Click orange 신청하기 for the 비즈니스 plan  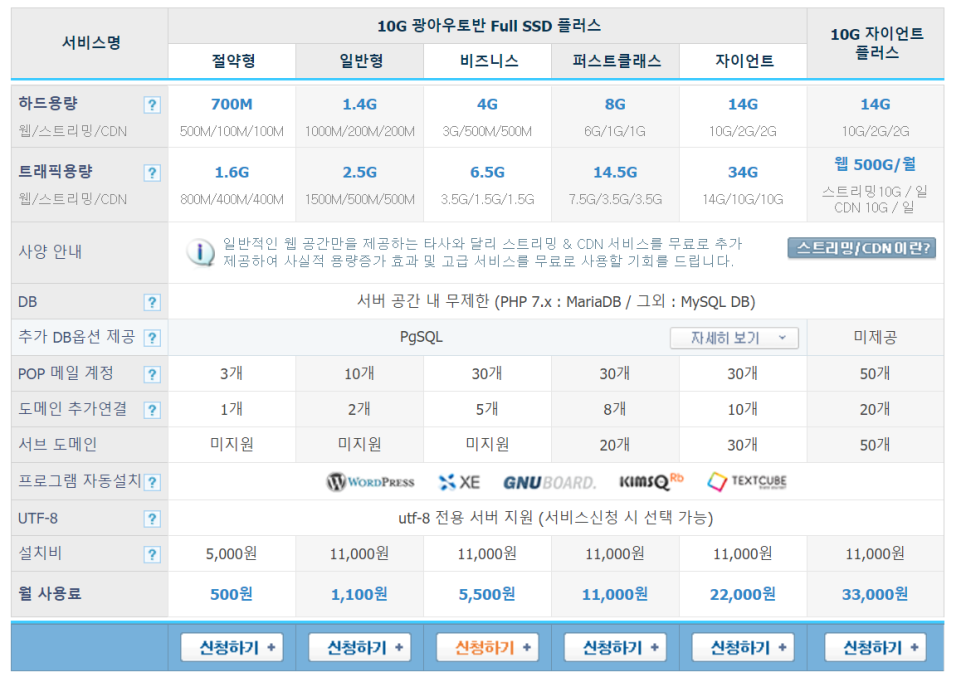click(x=487, y=648)
